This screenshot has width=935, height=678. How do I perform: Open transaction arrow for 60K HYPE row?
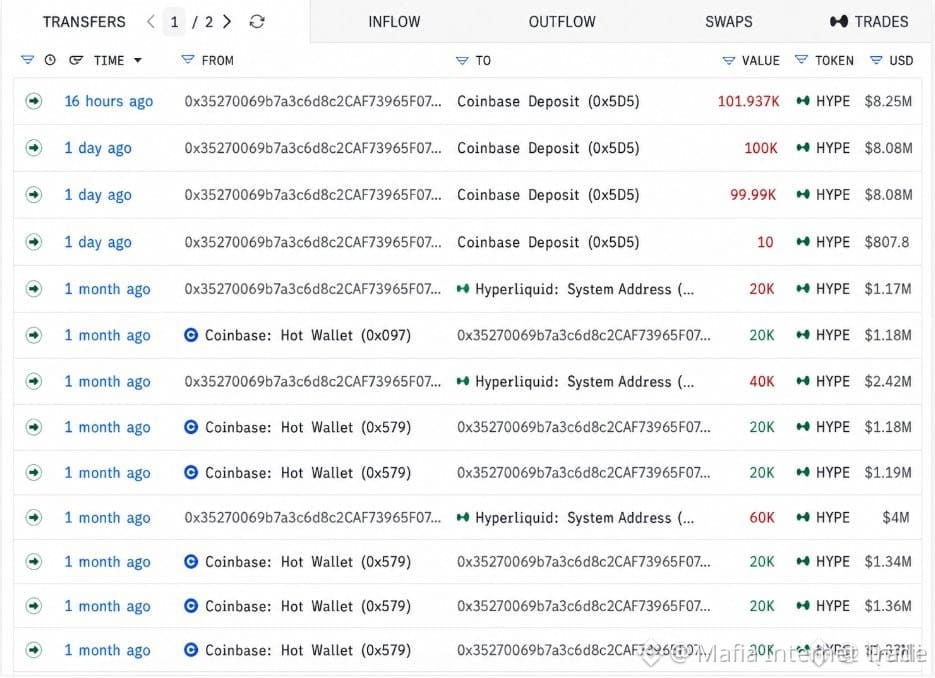(34, 518)
